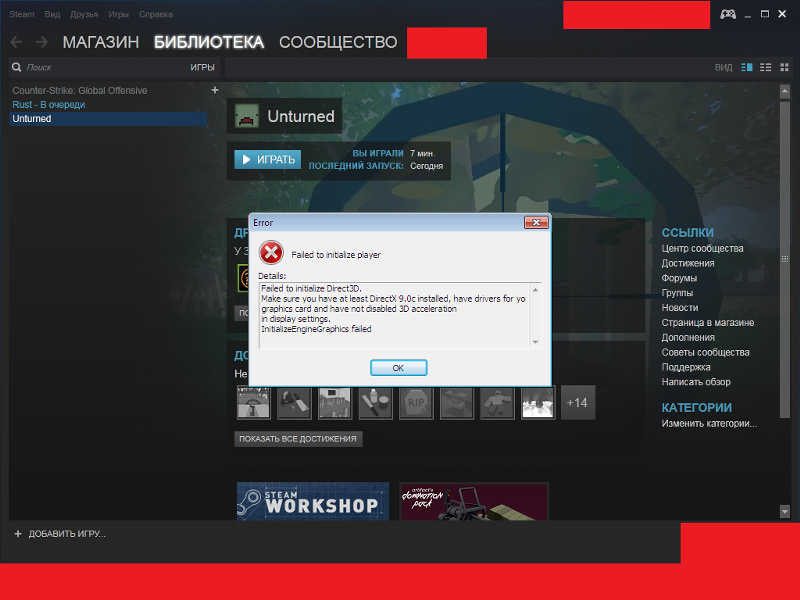Open the RIP achievement icon

click(x=416, y=403)
